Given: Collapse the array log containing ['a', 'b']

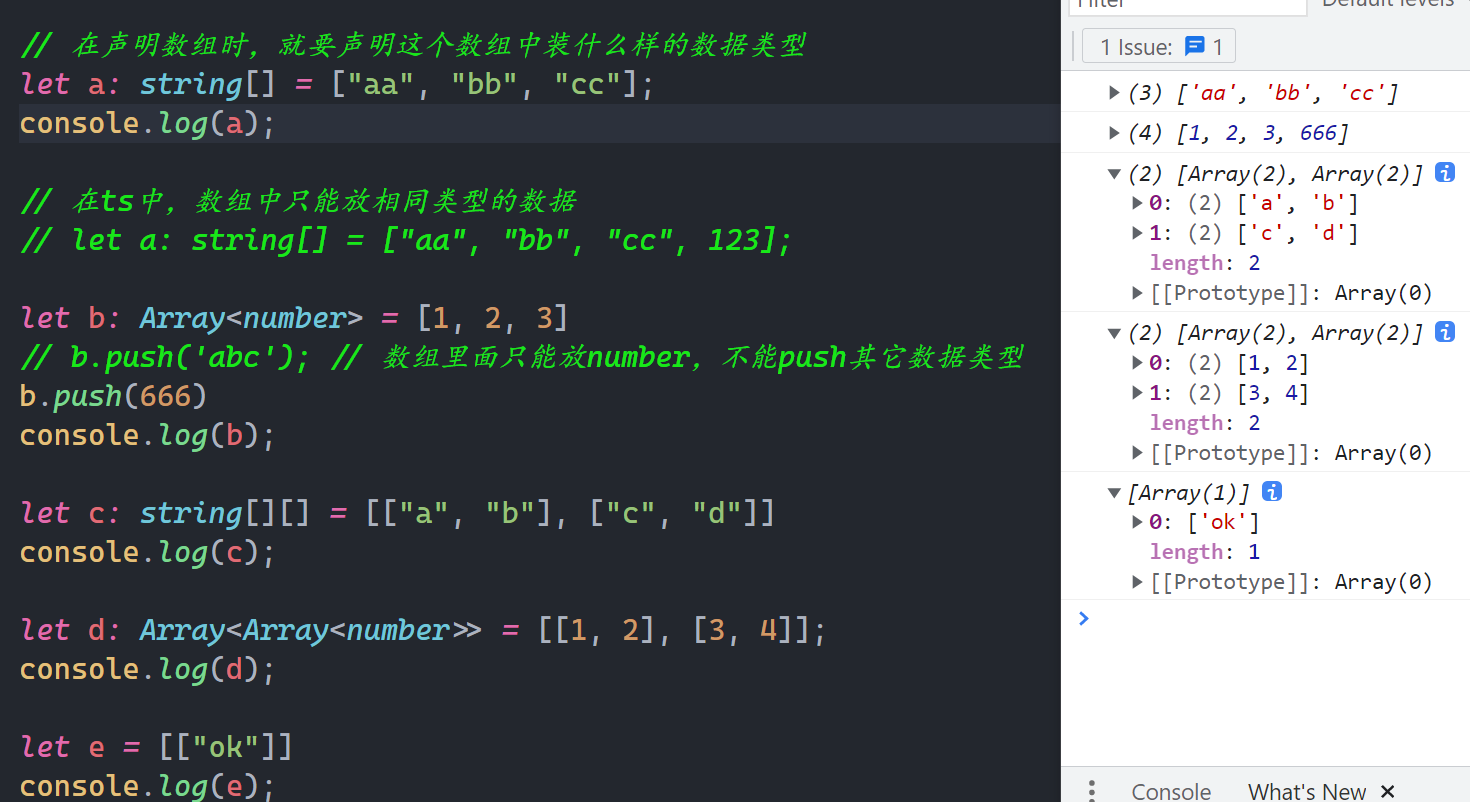Looking at the screenshot, I should click(1114, 174).
